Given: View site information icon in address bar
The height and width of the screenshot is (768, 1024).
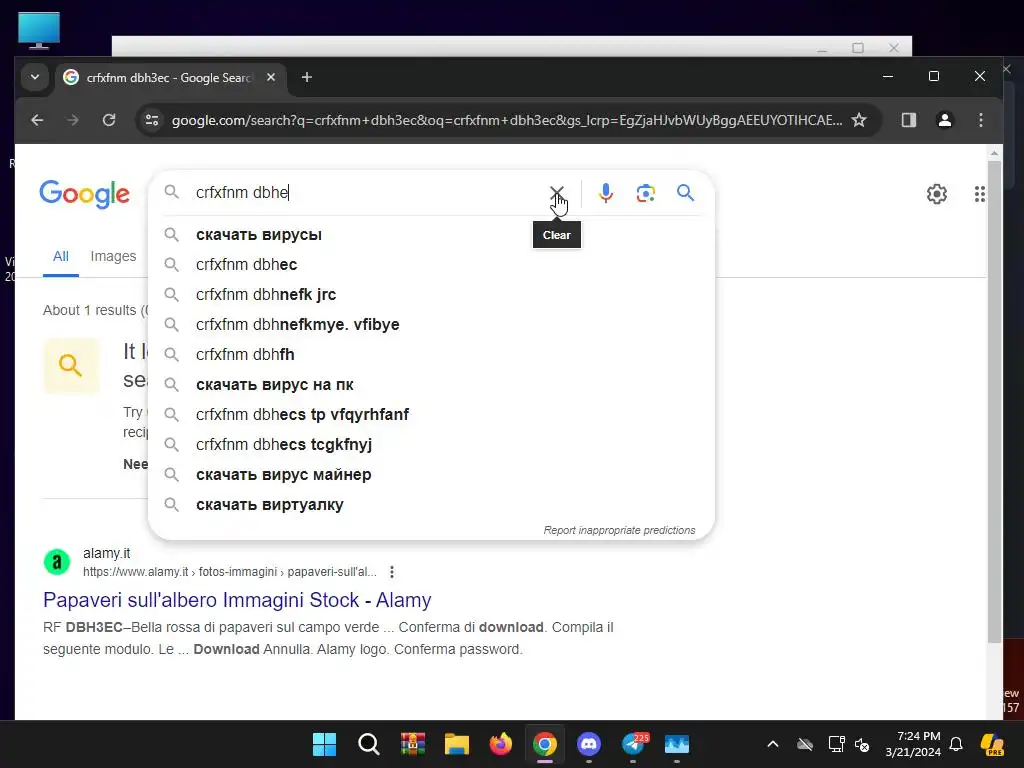Looking at the screenshot, I should tap(152, 120).
